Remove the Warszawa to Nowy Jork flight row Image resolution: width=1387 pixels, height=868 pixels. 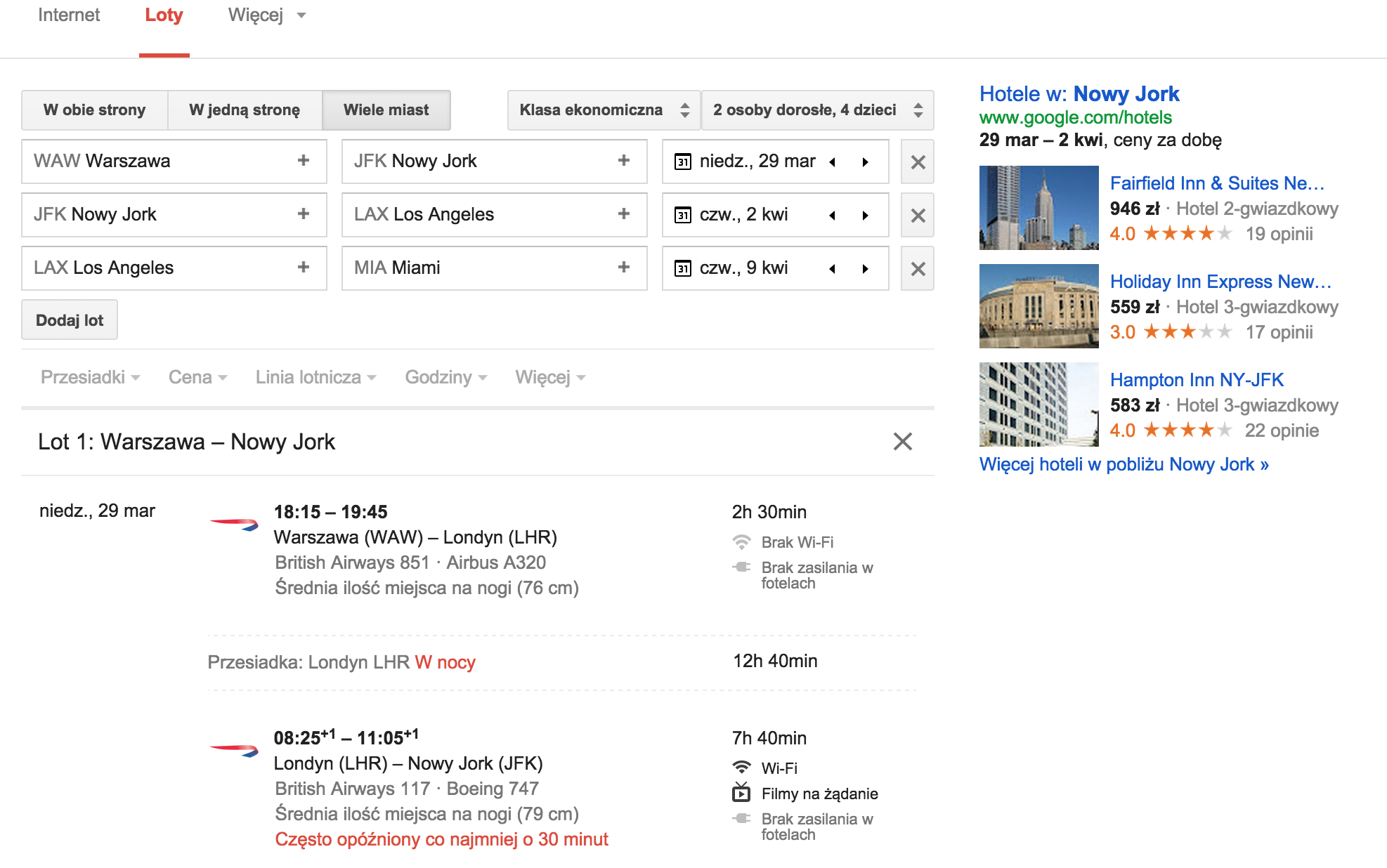918,162
